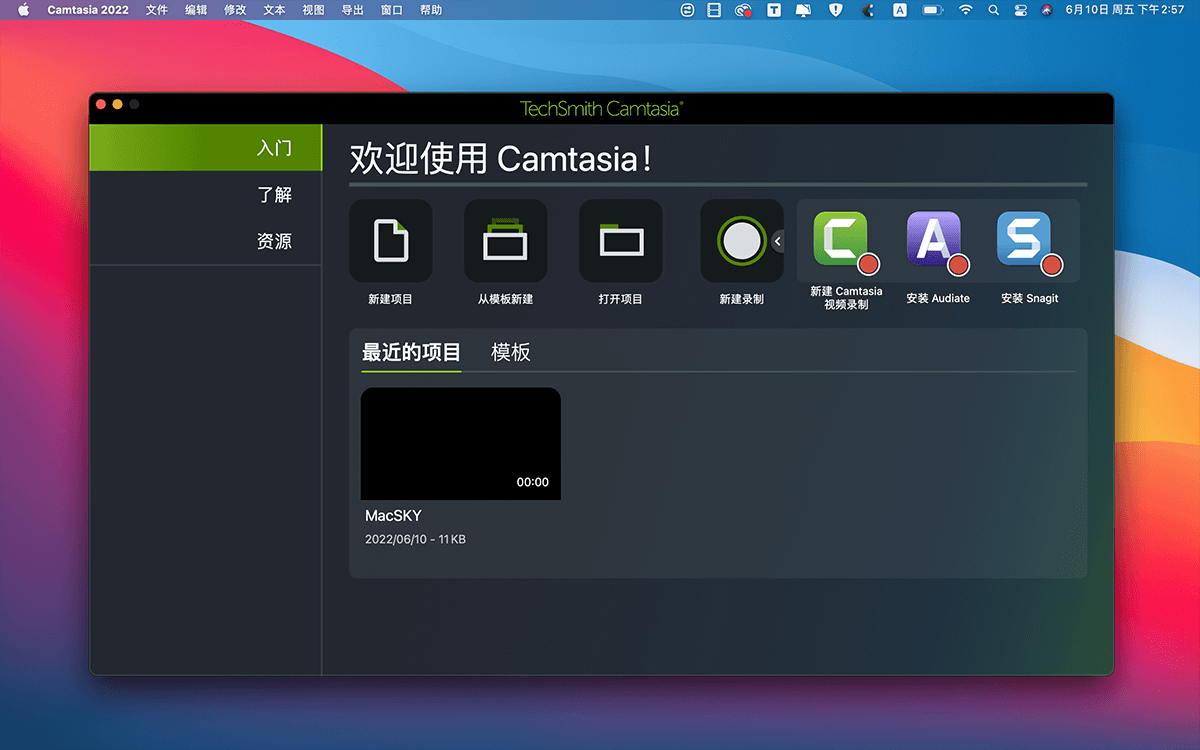The height and width of the screenshot is (750, 1200).
Task: Click the magnet icon in menu bar
Action: [868, 10]
